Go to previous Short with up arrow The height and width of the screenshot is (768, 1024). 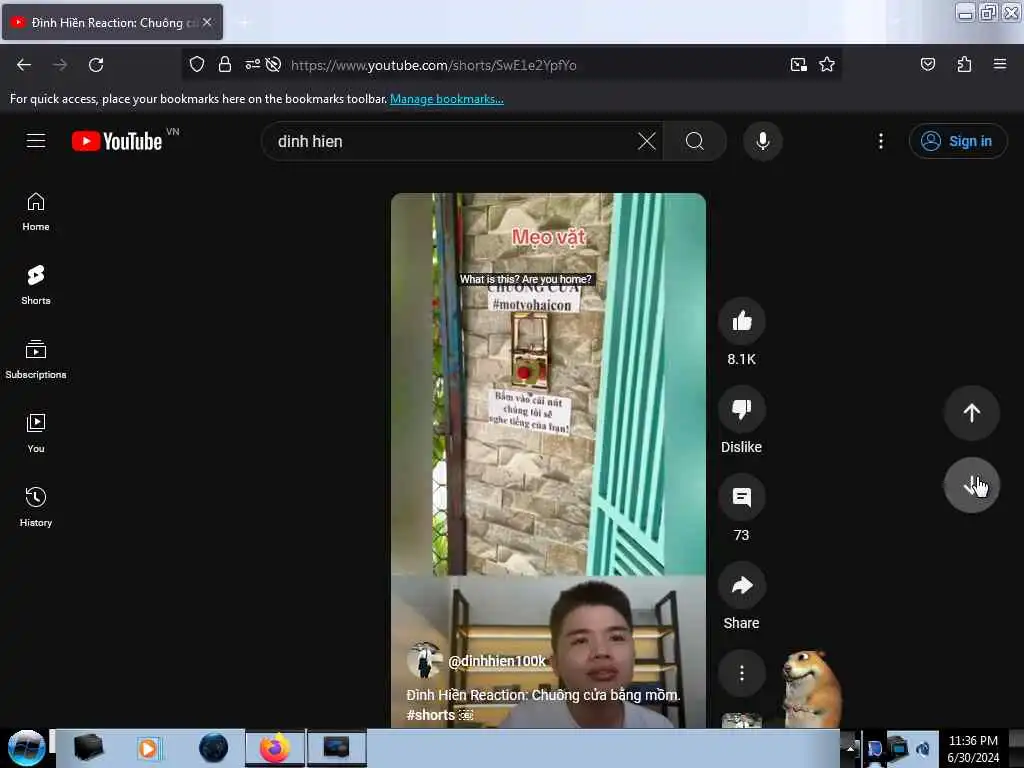971,413
